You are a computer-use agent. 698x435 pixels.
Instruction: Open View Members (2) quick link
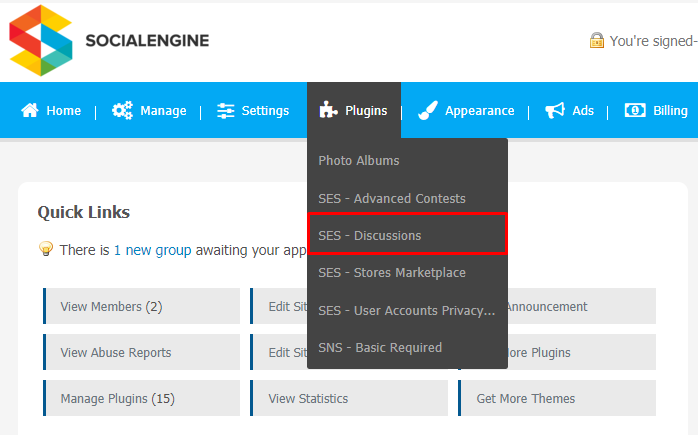click(x=142, y=306)
